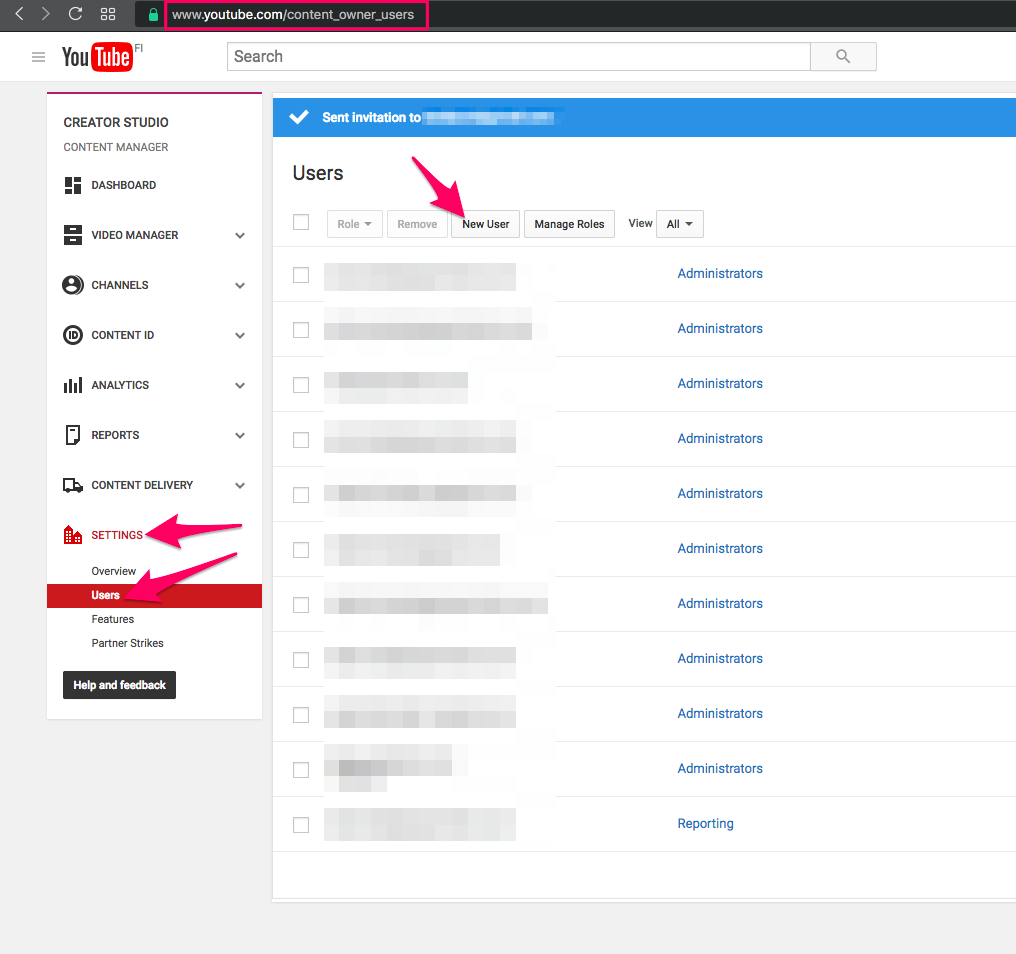Open Dashboard in Creator Studio menu
The width and height of the screenshot is (1016, 954).
(x=124, y=185)
